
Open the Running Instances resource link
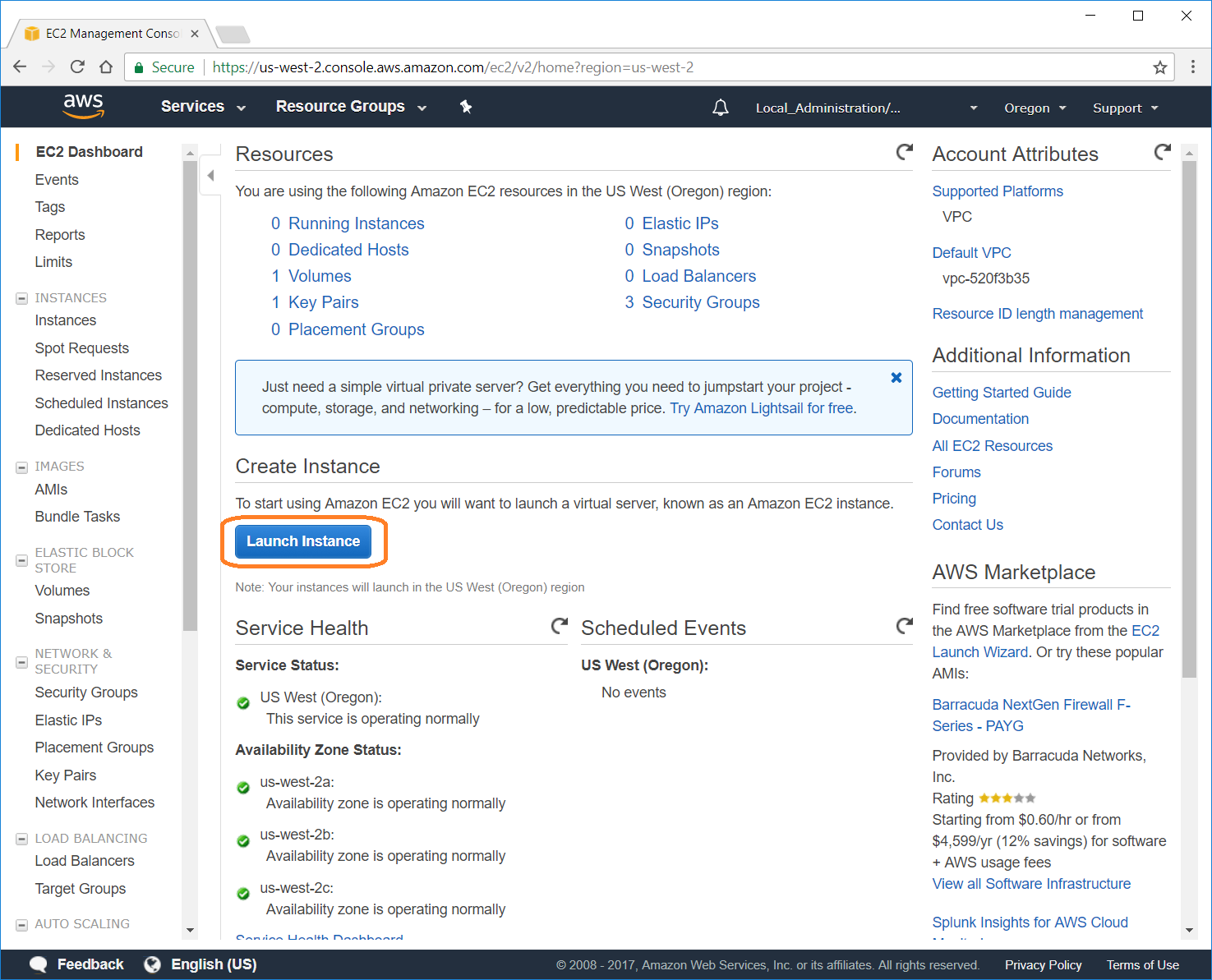356,223
